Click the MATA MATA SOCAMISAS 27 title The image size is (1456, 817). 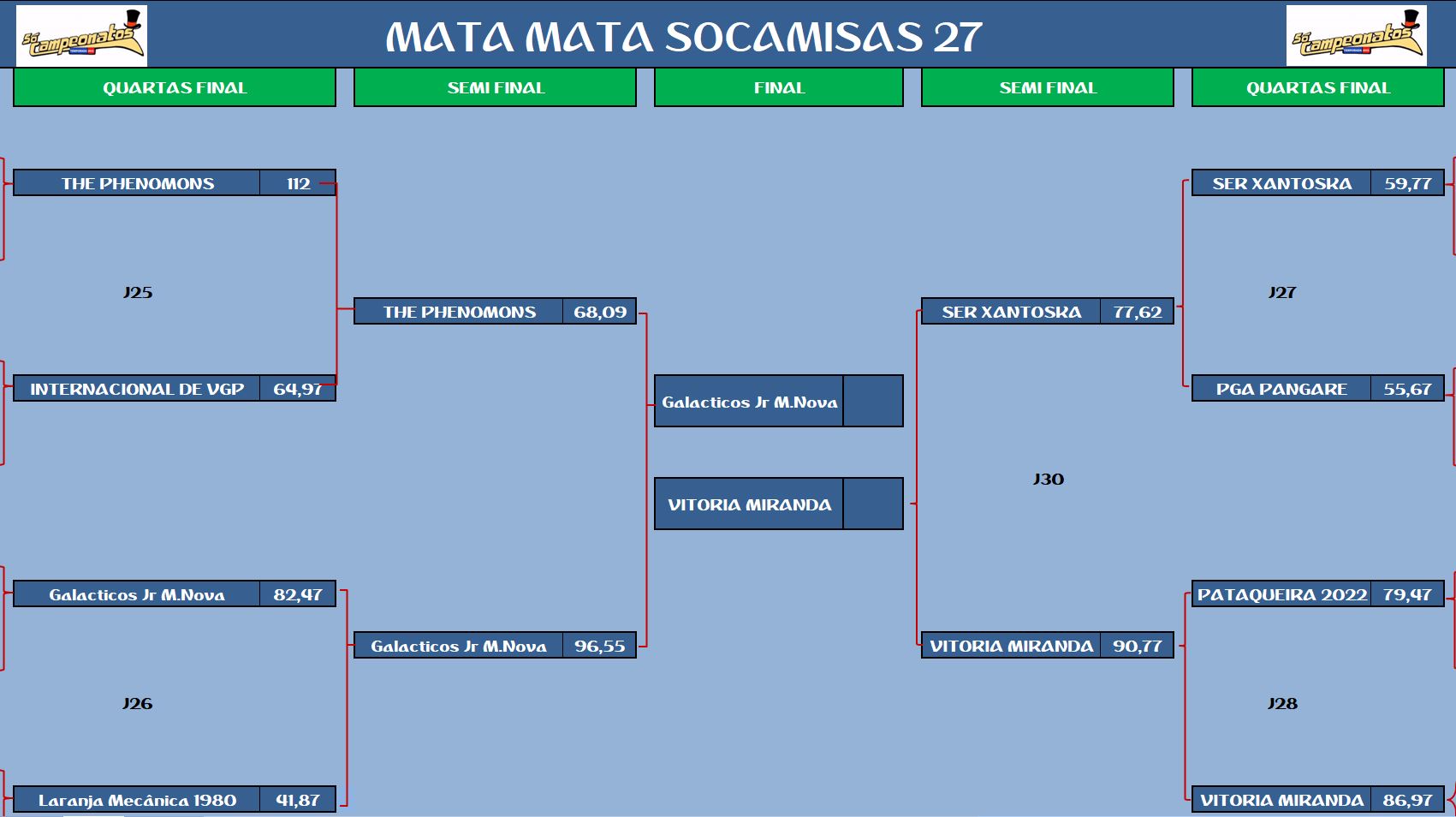[x=683, y=37]
